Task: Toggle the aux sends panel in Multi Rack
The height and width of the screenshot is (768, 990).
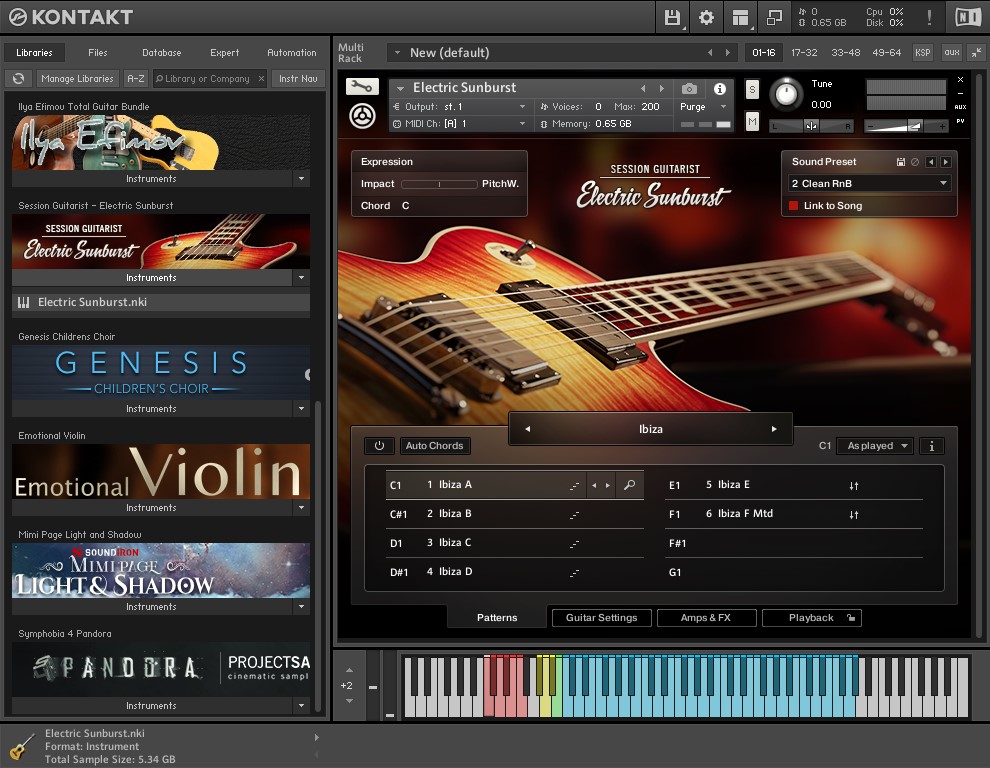Action: 951,52
